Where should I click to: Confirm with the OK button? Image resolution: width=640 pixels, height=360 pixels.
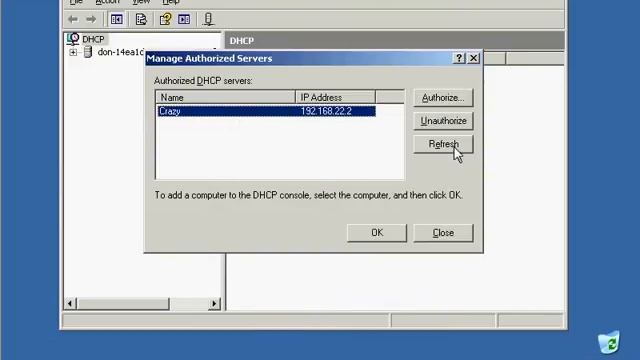[x=377, y=233]
